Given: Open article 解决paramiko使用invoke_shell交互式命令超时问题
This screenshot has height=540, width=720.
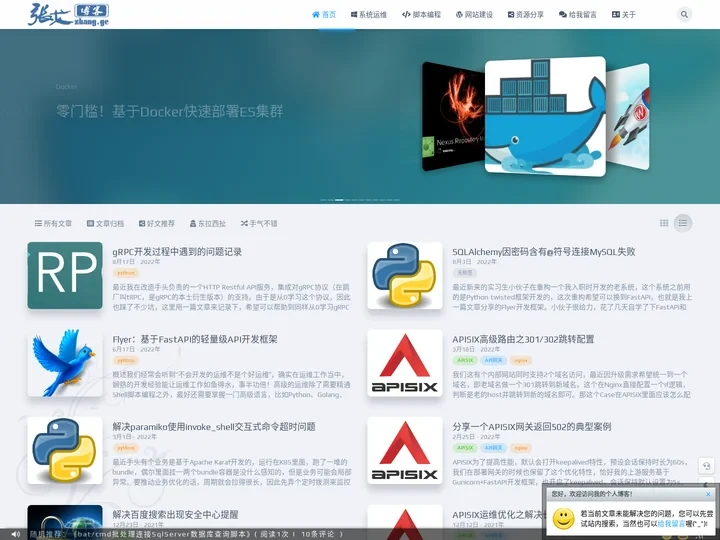Looking at the screenshot, I should [x=214, y=427].
